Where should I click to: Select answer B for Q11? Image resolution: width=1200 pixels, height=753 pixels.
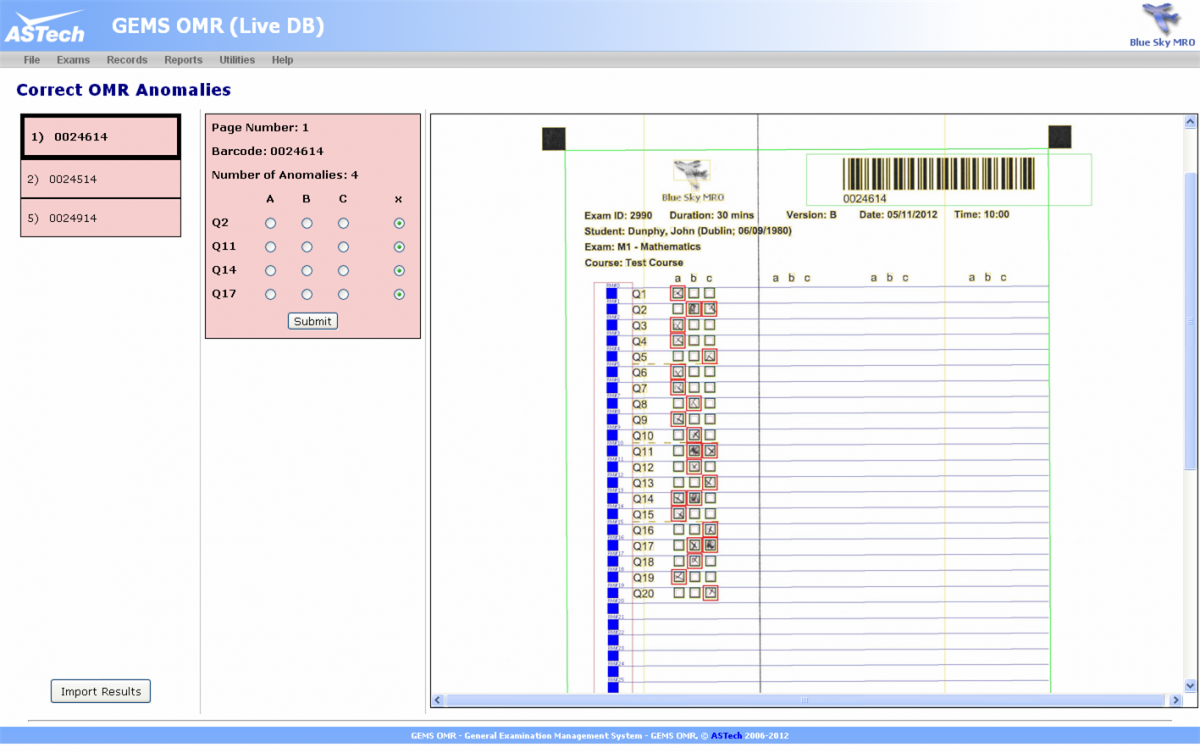click(307, 247)
